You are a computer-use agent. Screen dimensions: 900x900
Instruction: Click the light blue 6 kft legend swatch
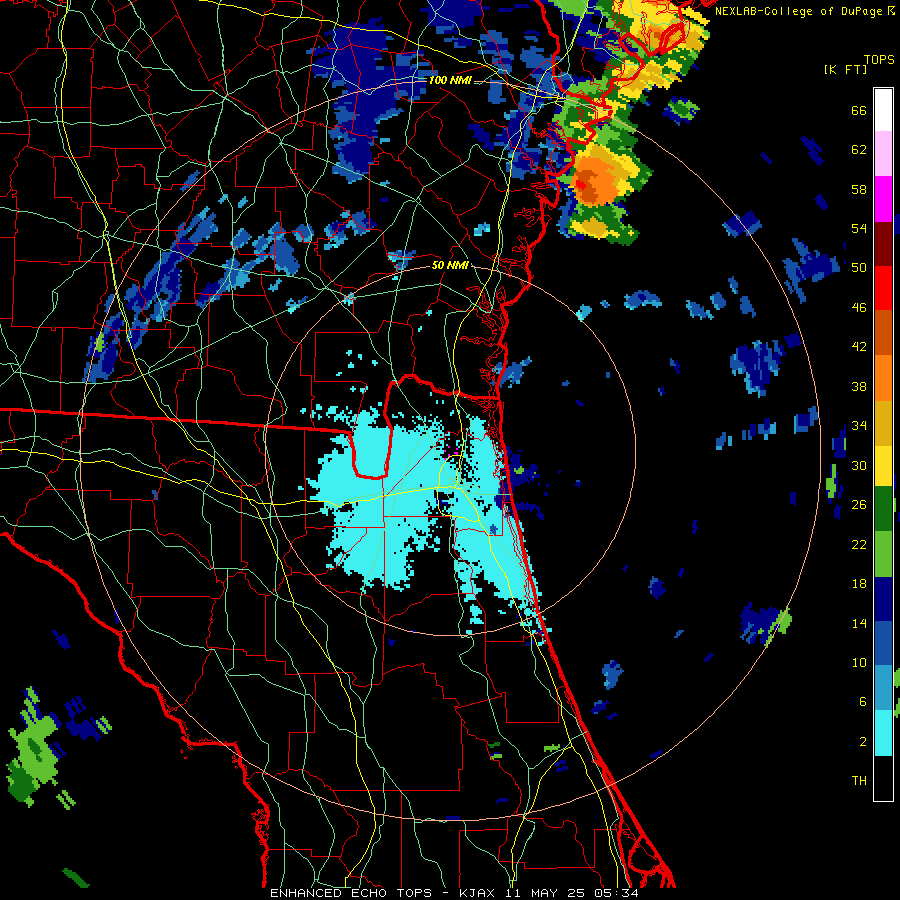coord(883,688)
